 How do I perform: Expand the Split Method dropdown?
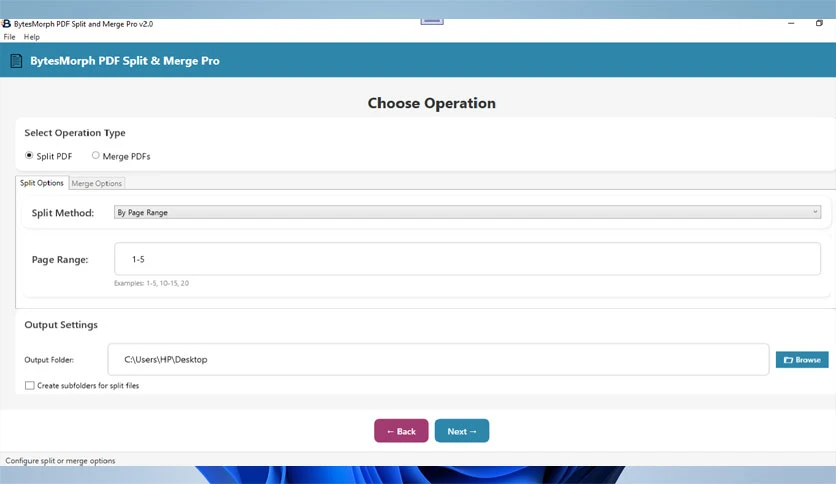(467, 212)
